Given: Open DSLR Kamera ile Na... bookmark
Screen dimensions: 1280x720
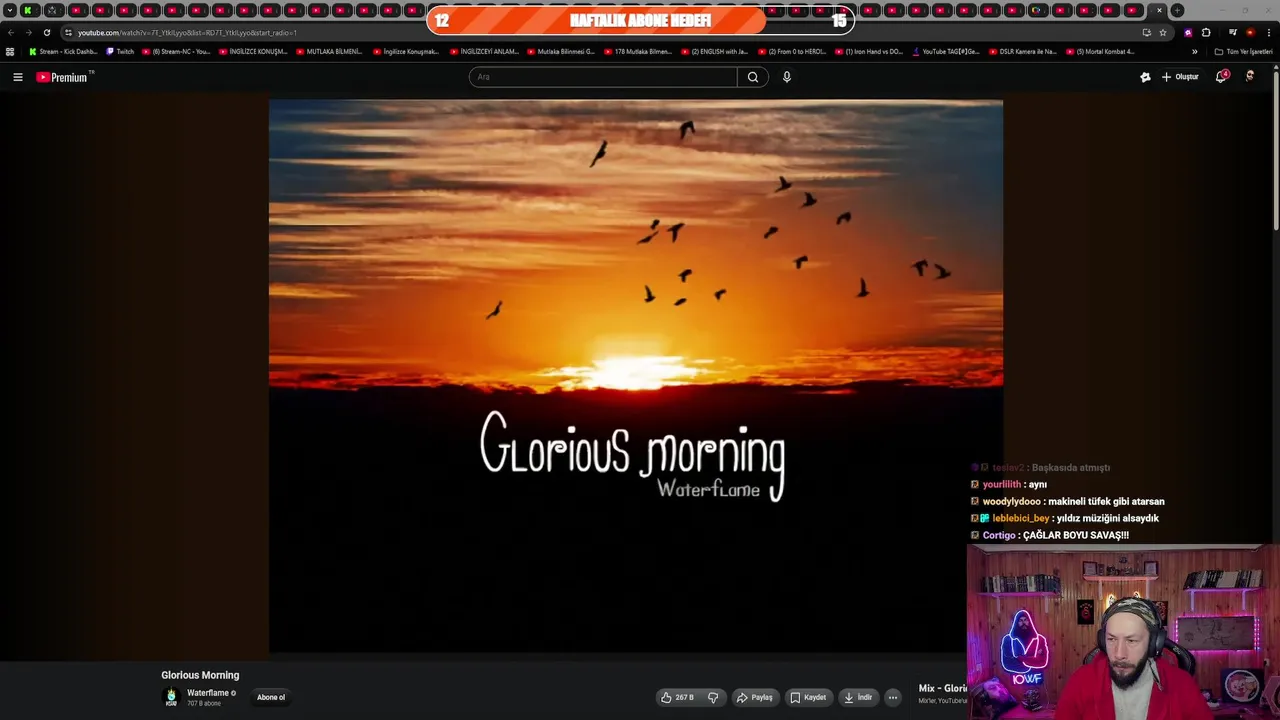Looking at the screenshot, I should (x=1022, y=51).
